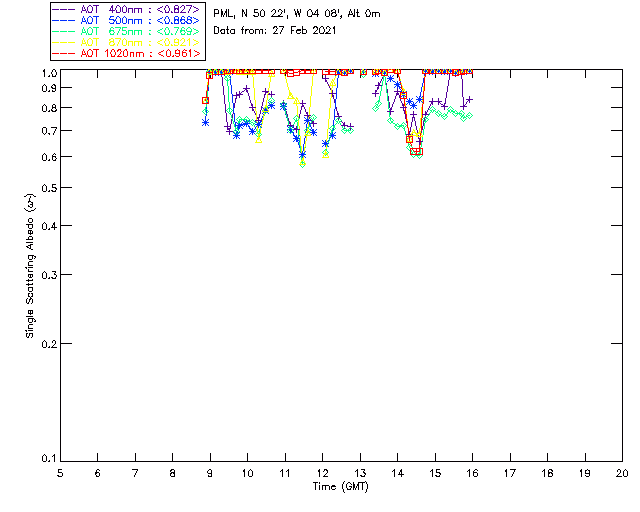This screenshot has height=512, width=640.
Task: Click the '6' hour label on the time axis
Action: (98, 473)
